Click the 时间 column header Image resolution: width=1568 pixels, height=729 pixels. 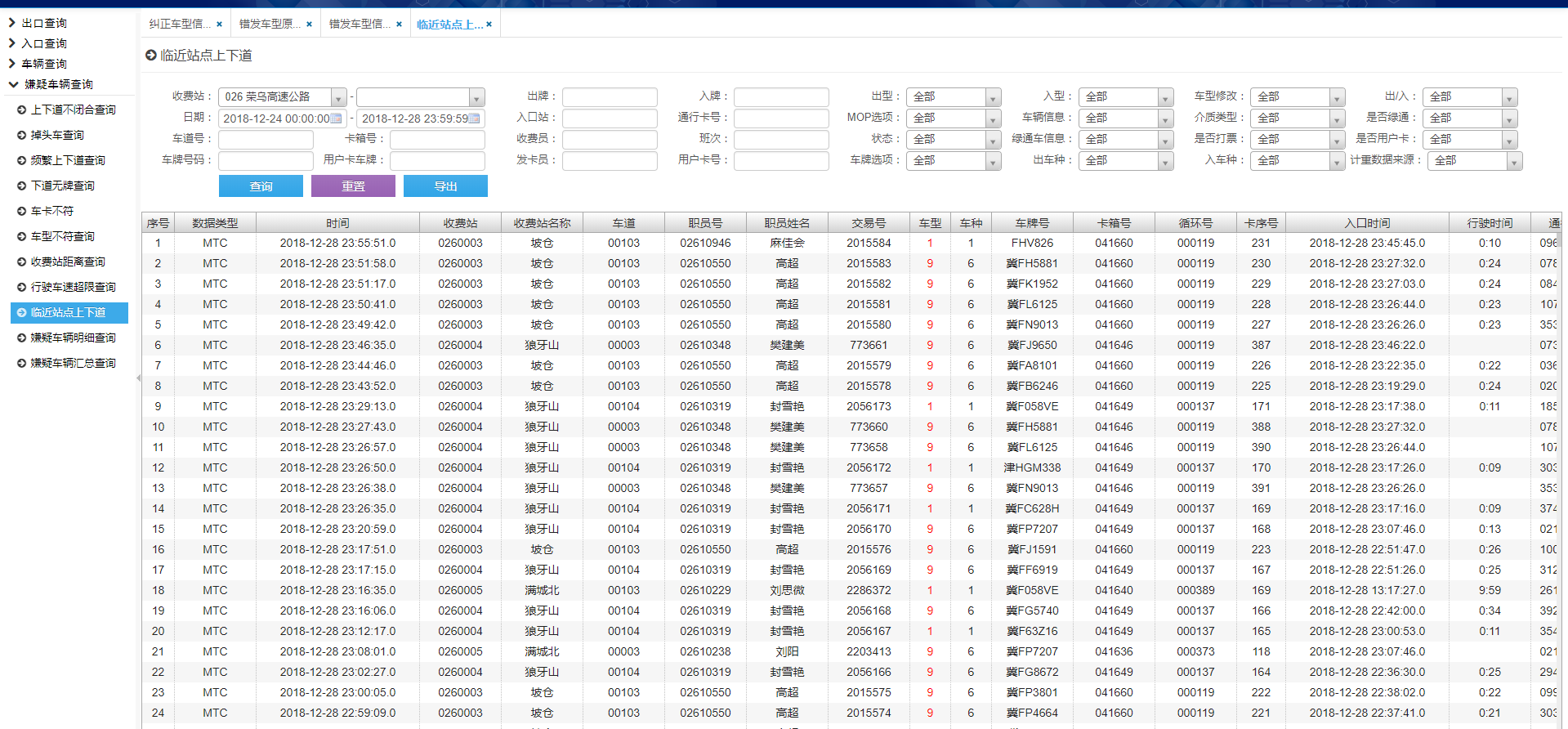coord(337,223)
